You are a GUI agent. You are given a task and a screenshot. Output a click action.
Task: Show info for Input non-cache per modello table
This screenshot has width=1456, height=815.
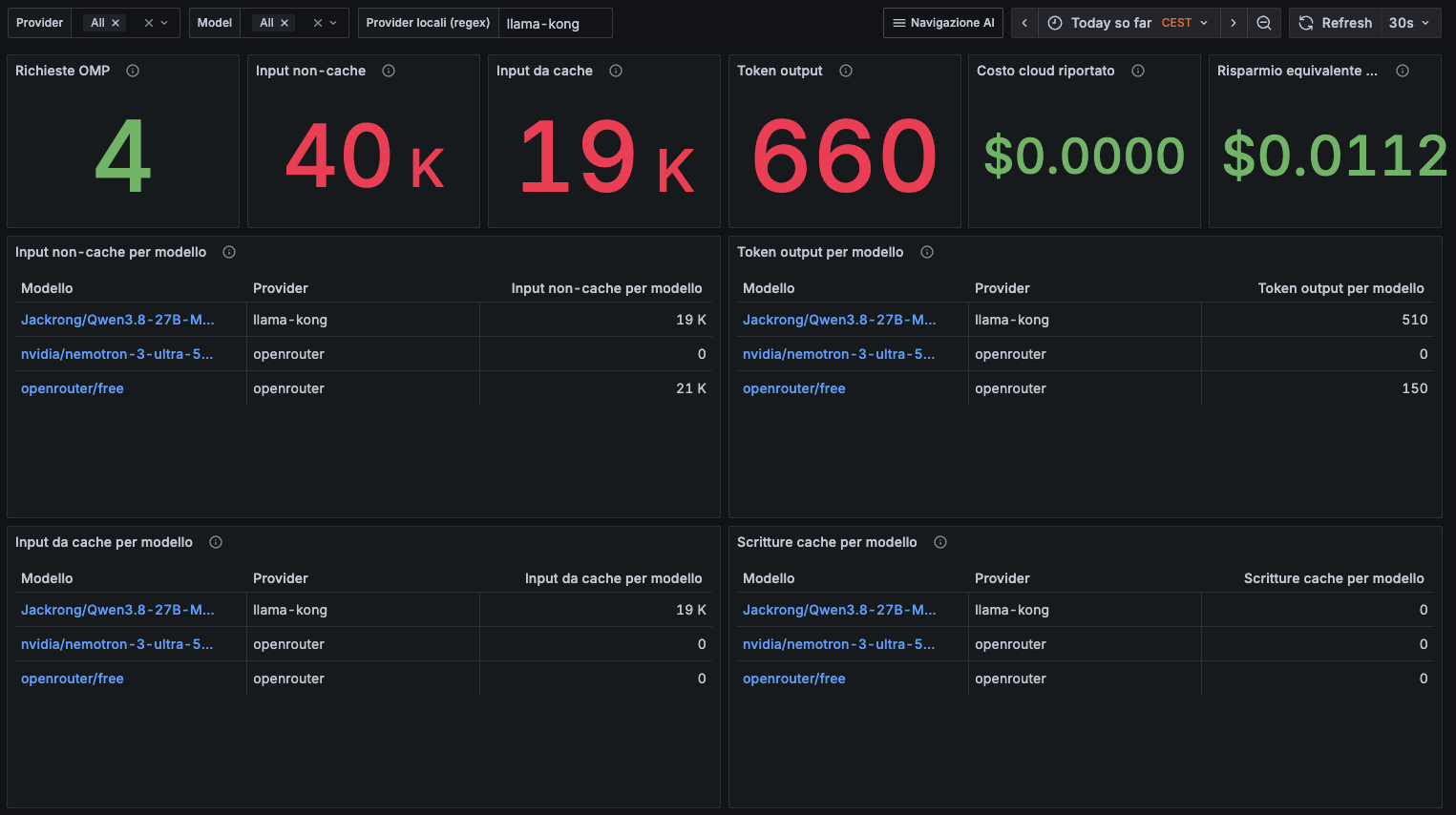click(x=229, y=252)
